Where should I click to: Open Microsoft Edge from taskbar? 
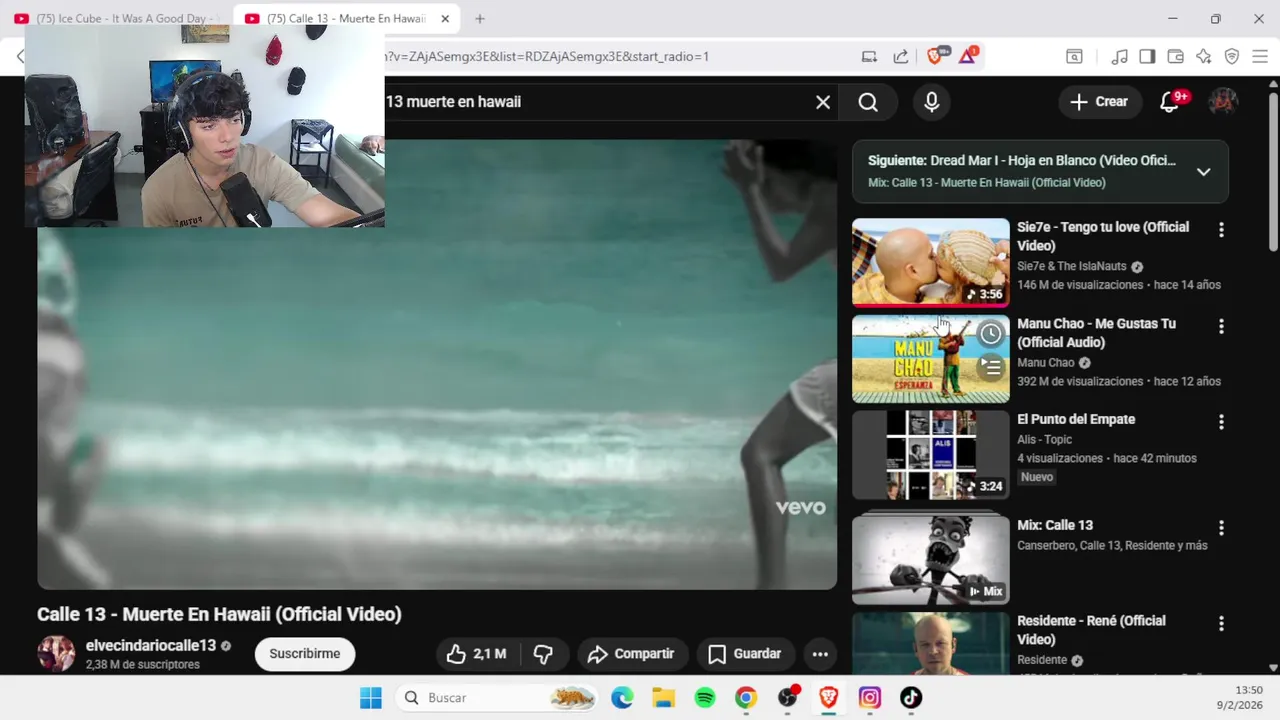coord(622,698)
